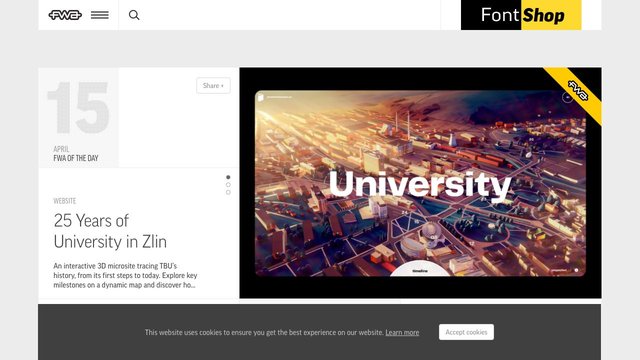Select the first slide indicator dot
Viewport: 640px width, 360px height.
tap(228, 177)
